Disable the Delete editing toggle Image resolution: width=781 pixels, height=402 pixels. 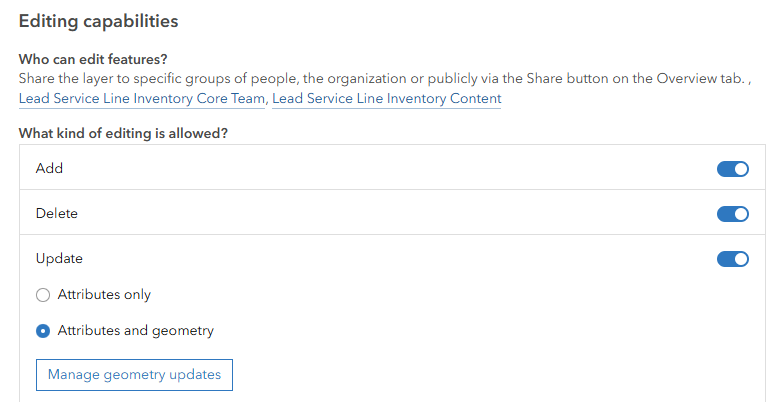pyautogui.click(x=732, y=214)
